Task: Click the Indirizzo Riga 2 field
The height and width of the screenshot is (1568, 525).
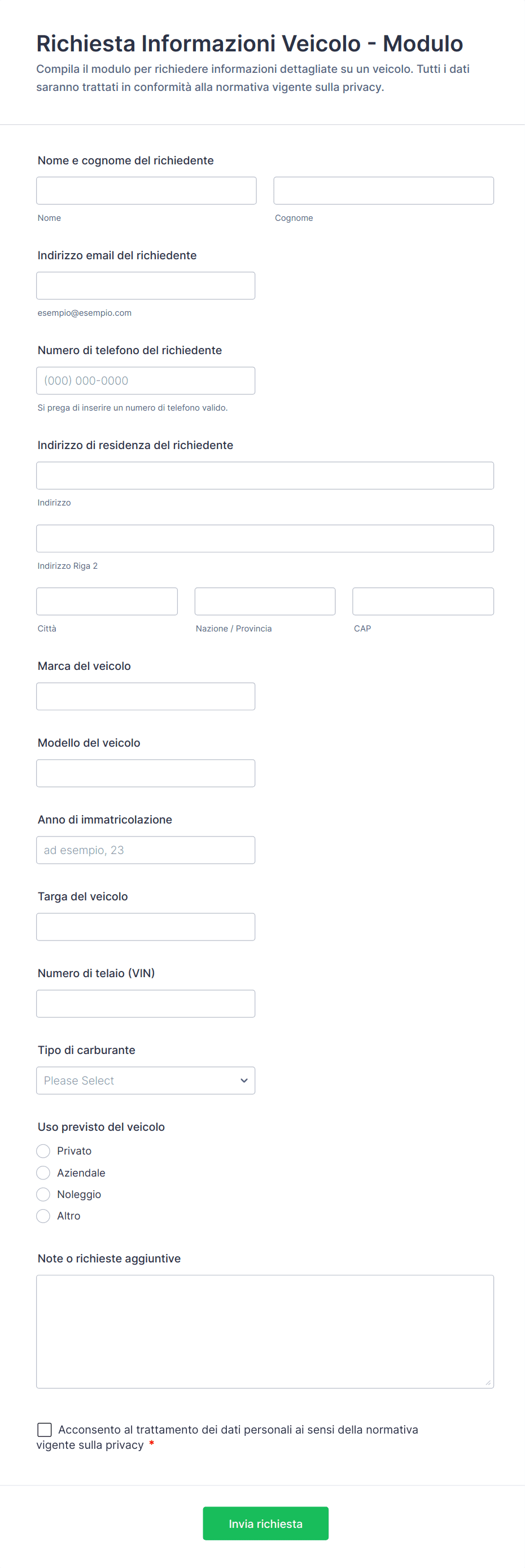Action: point(265,539)
